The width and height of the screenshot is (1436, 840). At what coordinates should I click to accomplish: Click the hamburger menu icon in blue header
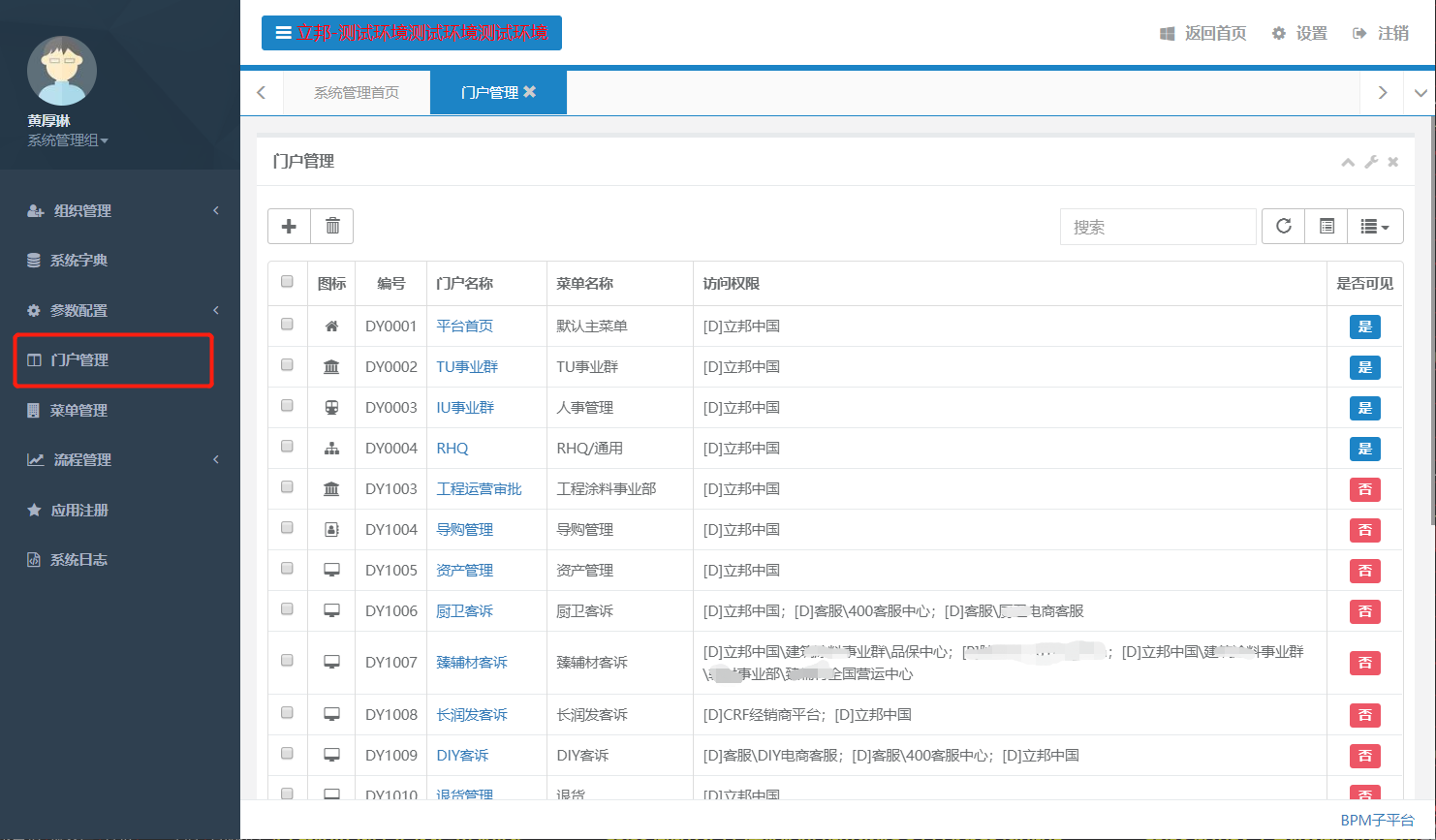coord(283,33)
